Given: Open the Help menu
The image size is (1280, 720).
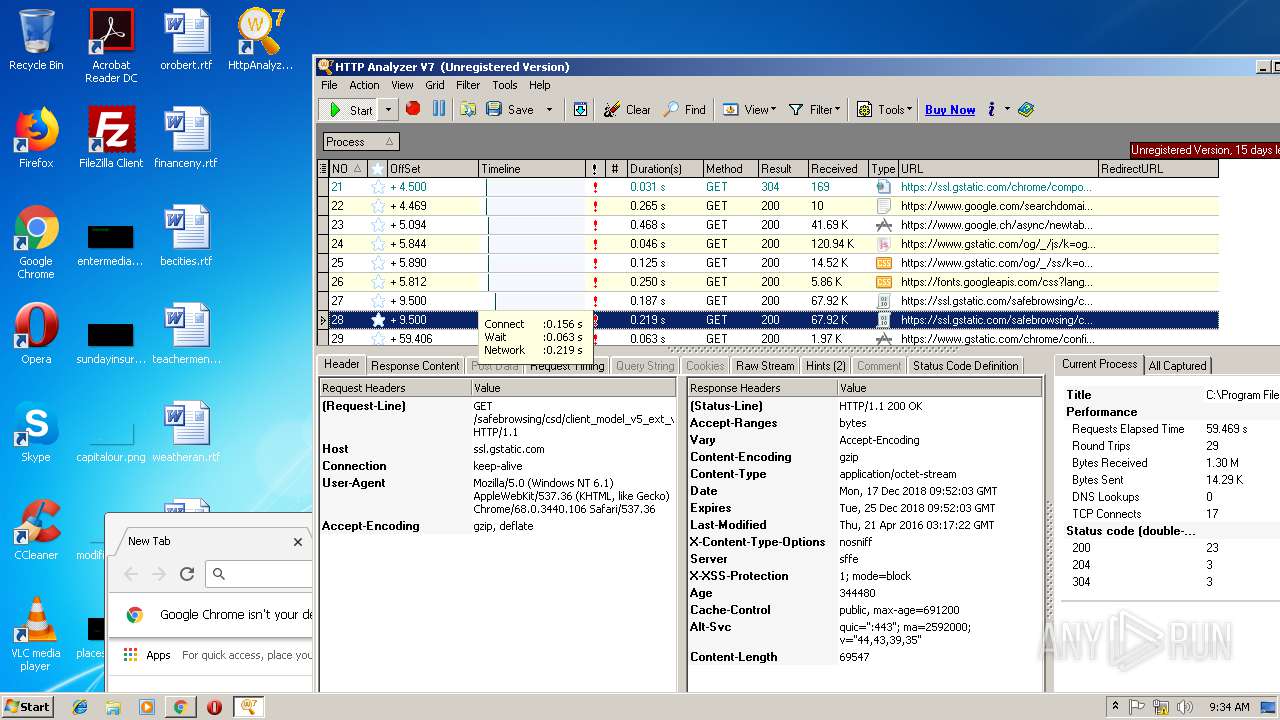Looking at the screenshot, I should (540, 85).
